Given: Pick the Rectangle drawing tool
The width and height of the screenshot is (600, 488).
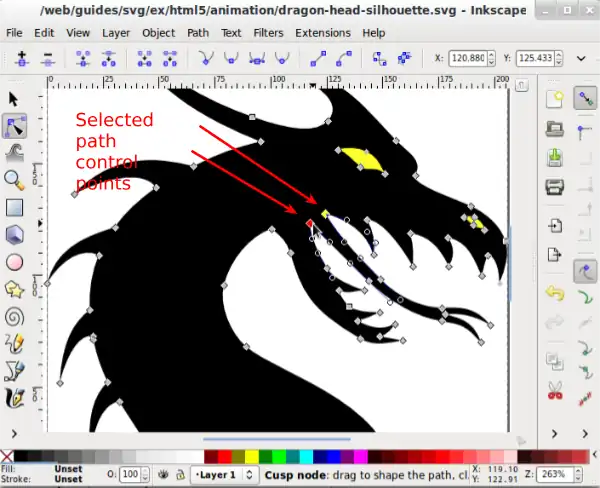Looking at the screenshot, I should pyautogui.click(x=15, y=208).
